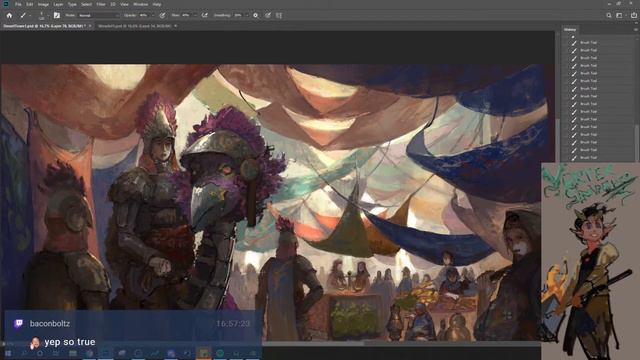
Task: Open the workspace switcher icon
Action: 620,16
